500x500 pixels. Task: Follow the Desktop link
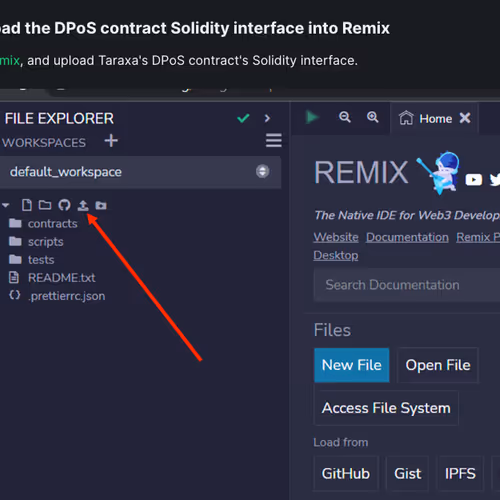point(336,255)
